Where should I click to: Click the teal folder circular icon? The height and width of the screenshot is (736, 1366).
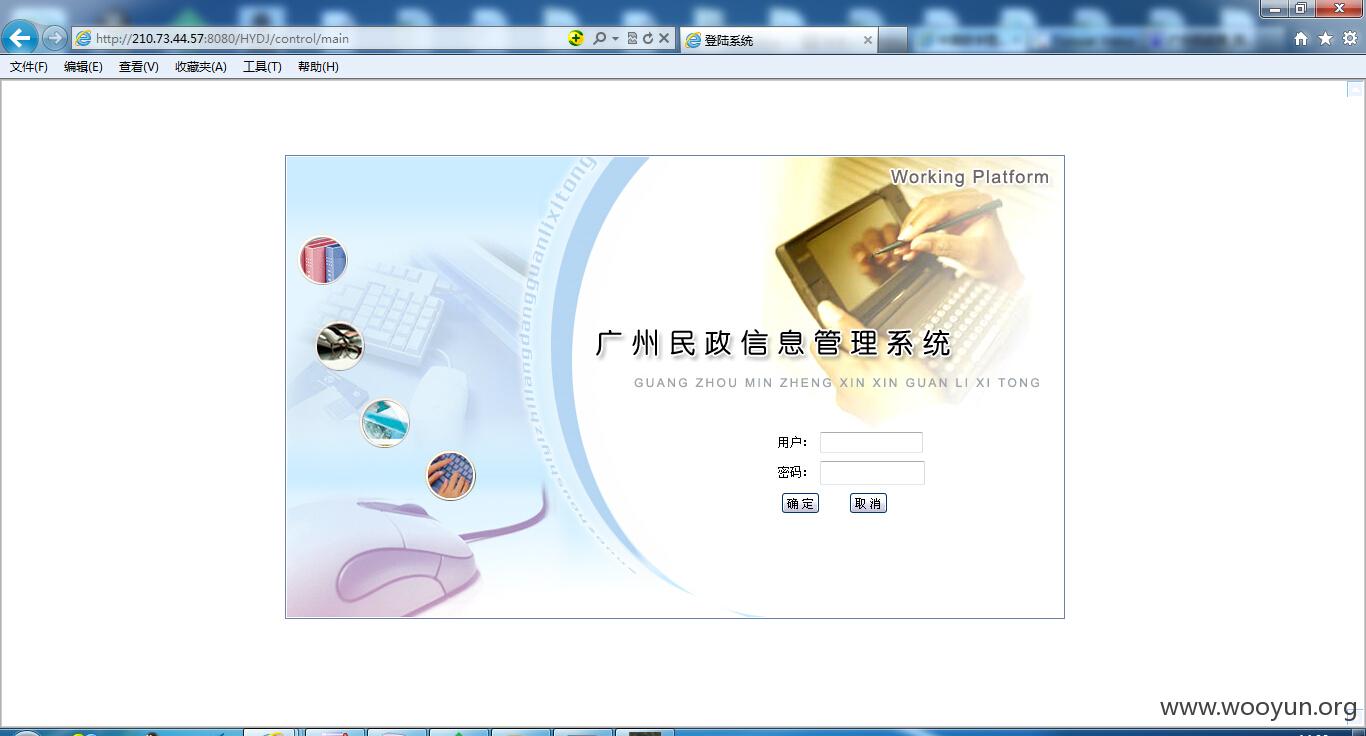point(385,423)
